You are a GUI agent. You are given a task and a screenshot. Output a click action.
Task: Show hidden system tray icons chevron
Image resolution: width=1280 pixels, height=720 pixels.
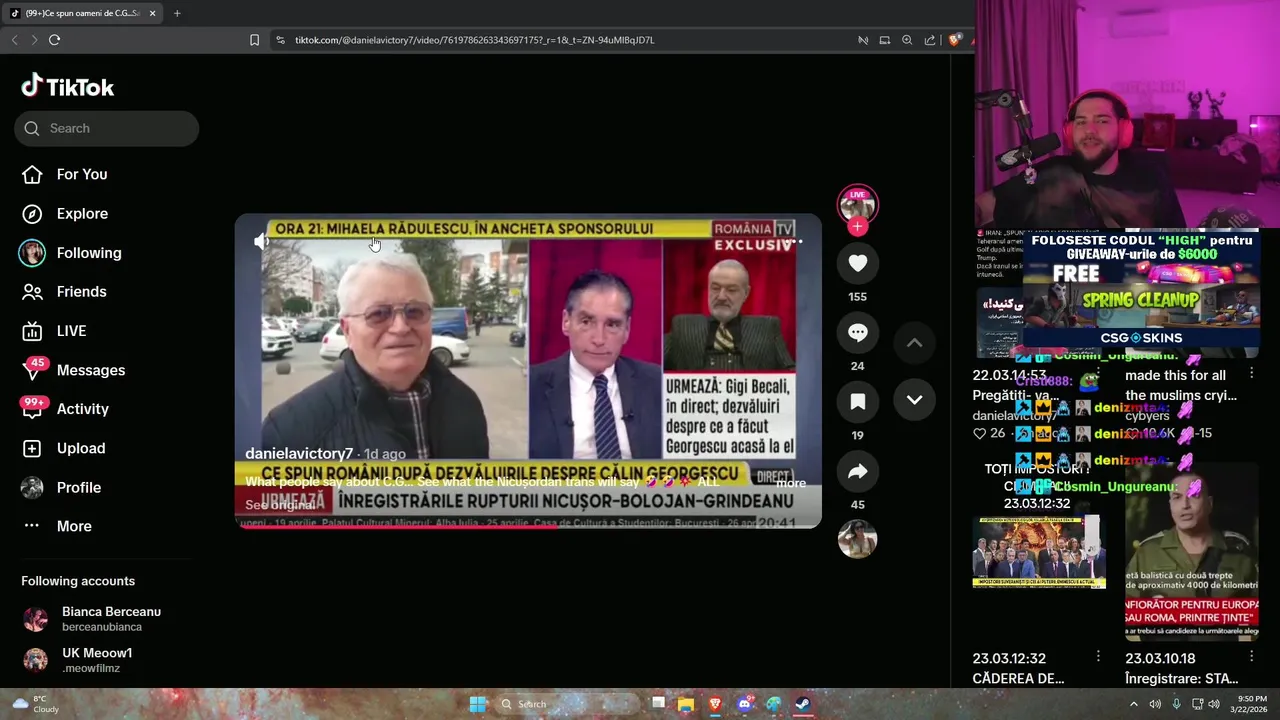1133,704
